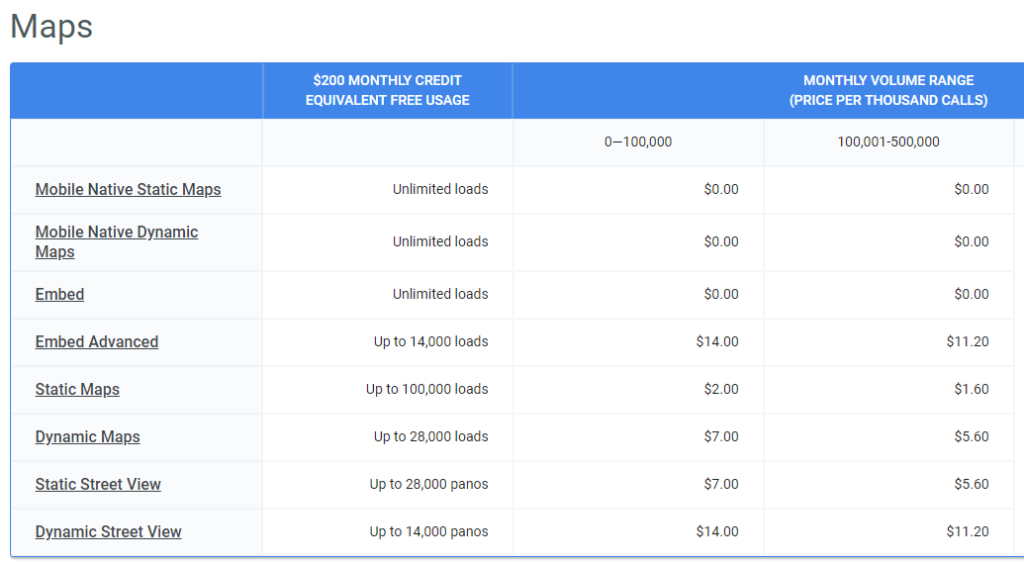Open the Mobile Native Static Maps link

pos(128,189)
